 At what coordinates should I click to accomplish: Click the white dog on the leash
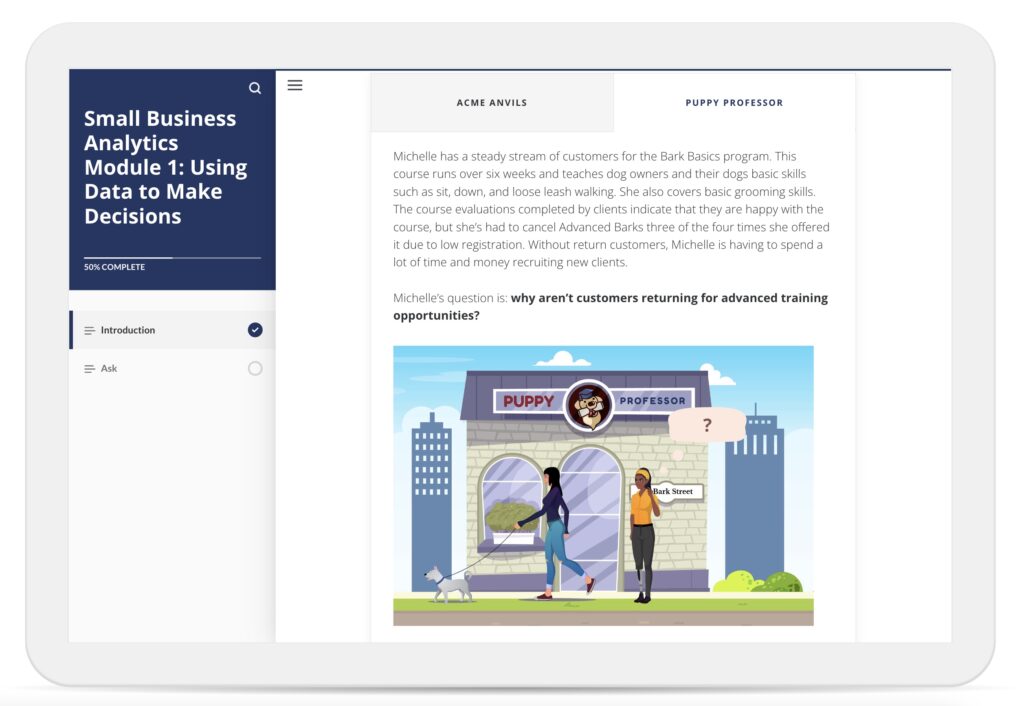448,584
